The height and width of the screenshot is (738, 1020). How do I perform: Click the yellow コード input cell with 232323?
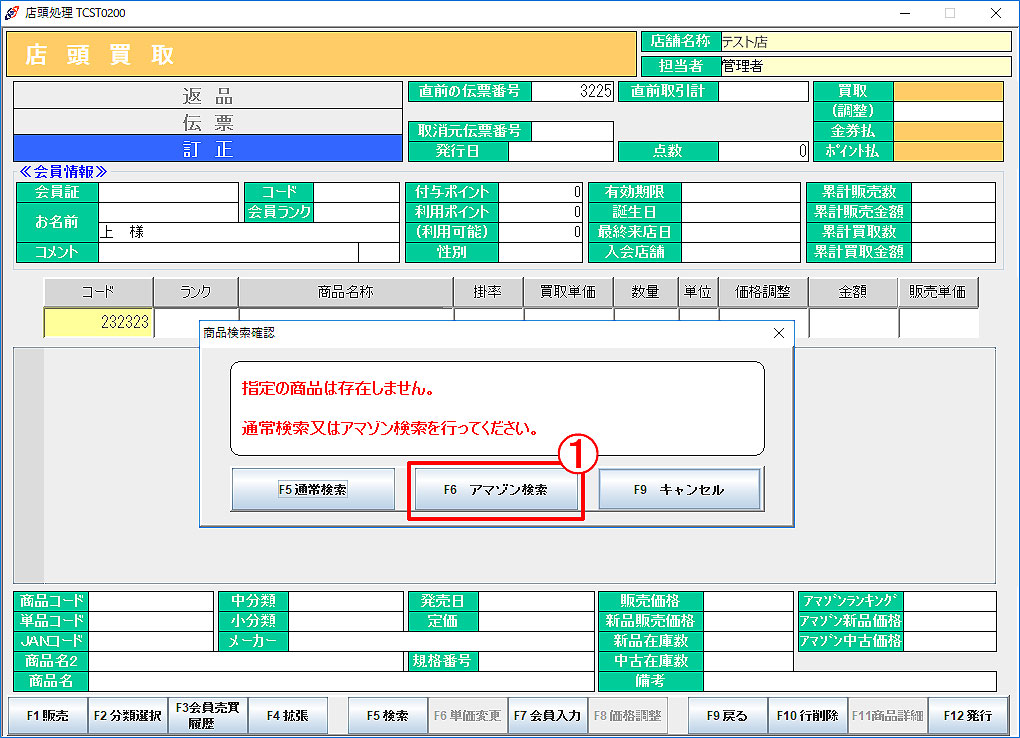coord(98,323)
